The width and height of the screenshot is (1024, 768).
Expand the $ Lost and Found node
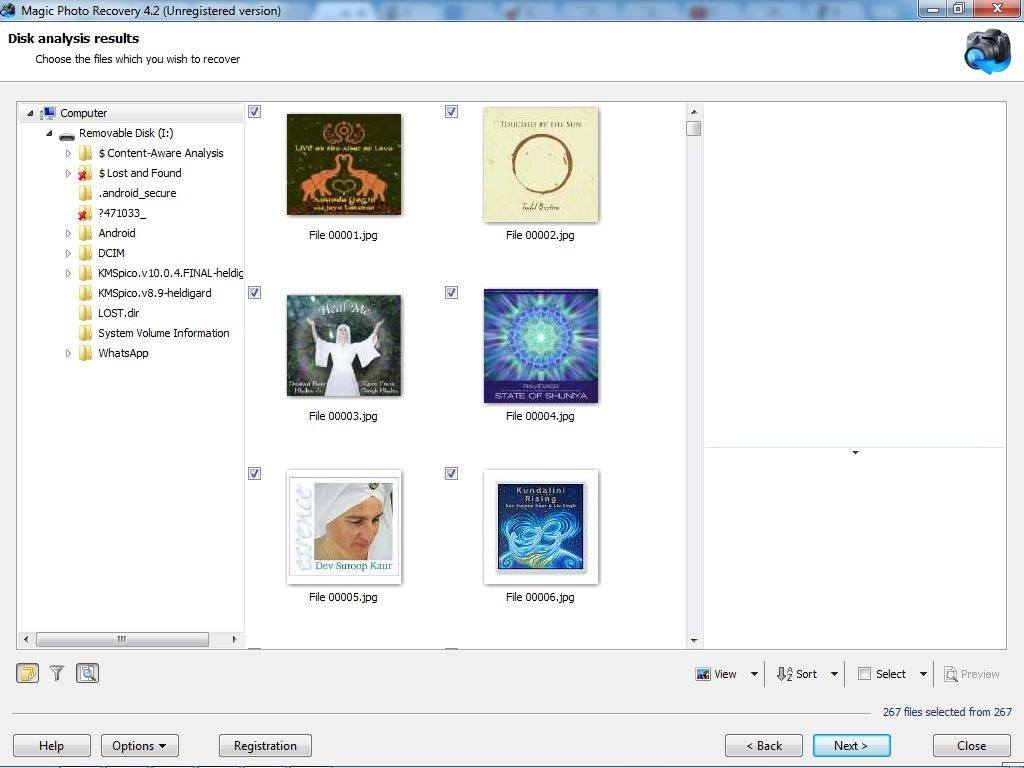(x=68, y=174)
